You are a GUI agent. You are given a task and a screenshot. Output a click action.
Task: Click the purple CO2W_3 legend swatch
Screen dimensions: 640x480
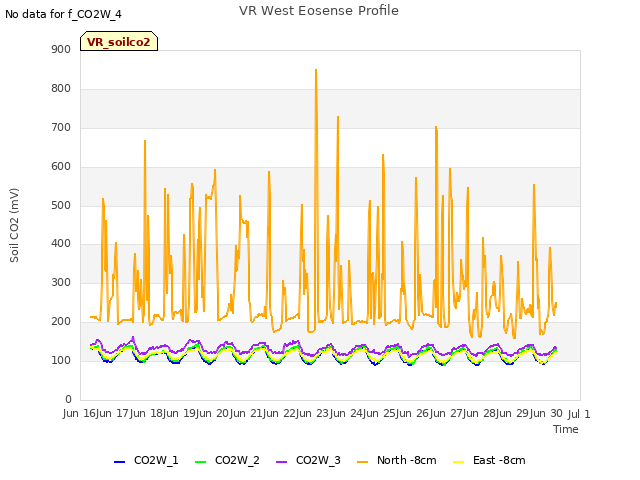pos(282,462)
